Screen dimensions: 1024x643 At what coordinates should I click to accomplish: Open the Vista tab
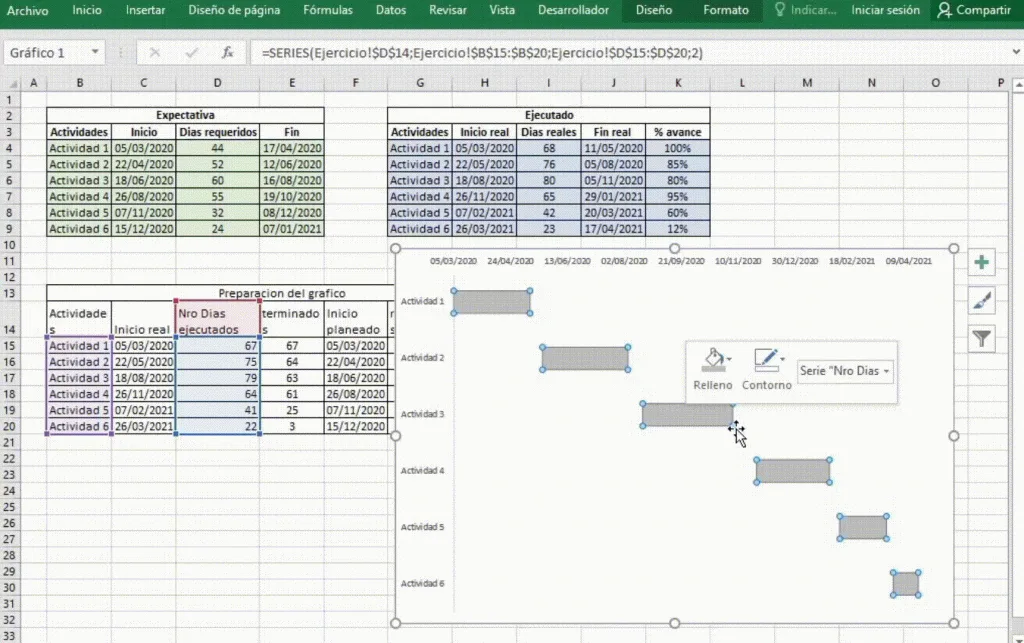[x=502, y=10]
